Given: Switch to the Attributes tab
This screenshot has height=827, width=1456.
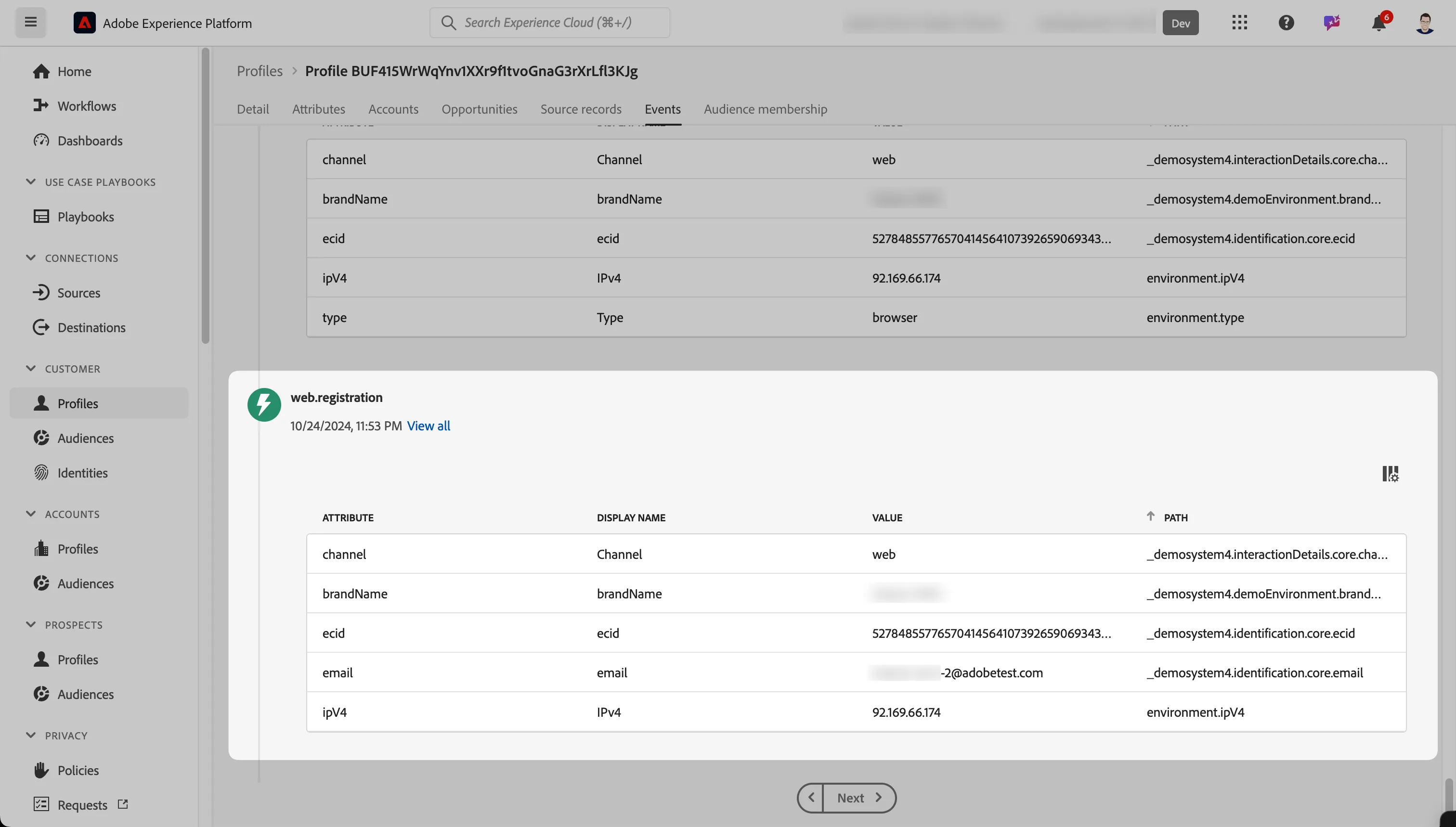Looking at the screenshot, I should [x=319, y=109].
